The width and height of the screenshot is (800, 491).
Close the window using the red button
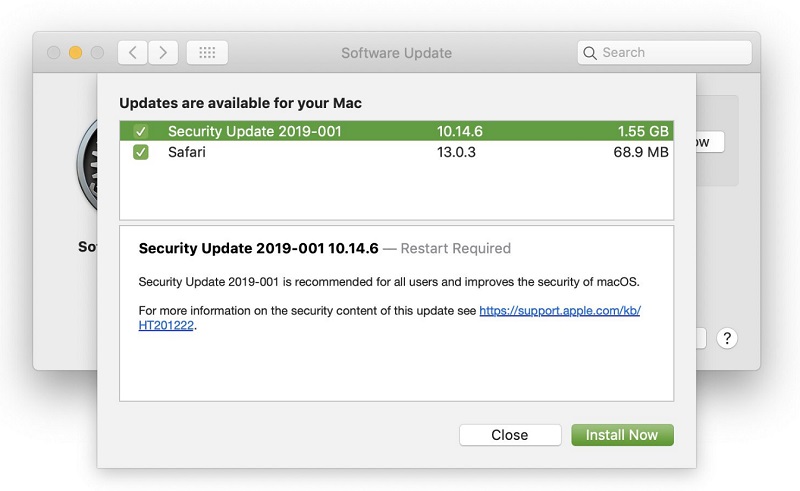click(x=54, y=53)
